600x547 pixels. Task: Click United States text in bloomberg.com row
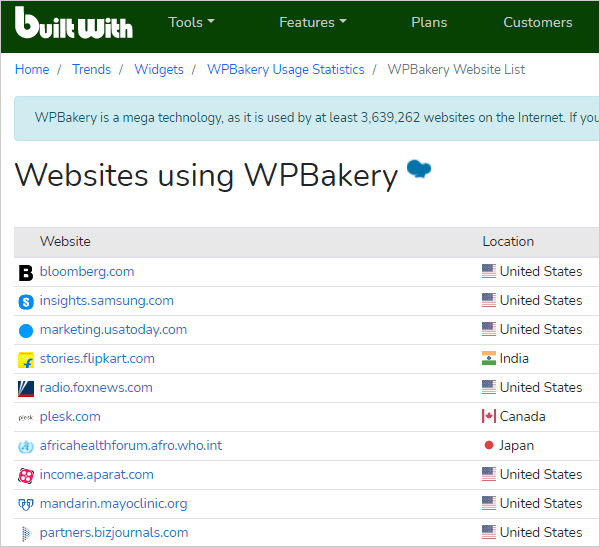541,271
